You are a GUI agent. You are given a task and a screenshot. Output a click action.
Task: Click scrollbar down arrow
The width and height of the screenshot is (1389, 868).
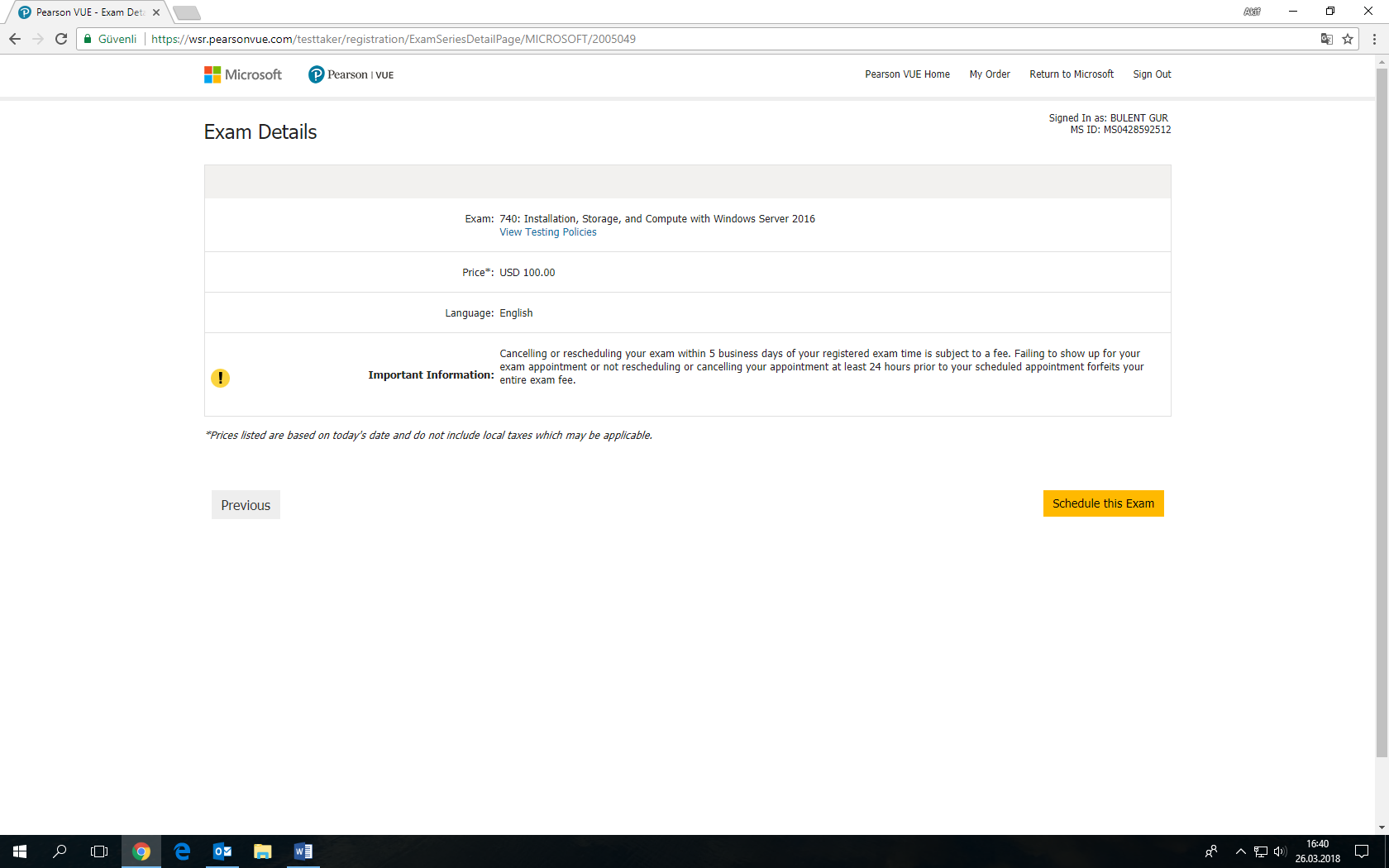coord(1382,827)
